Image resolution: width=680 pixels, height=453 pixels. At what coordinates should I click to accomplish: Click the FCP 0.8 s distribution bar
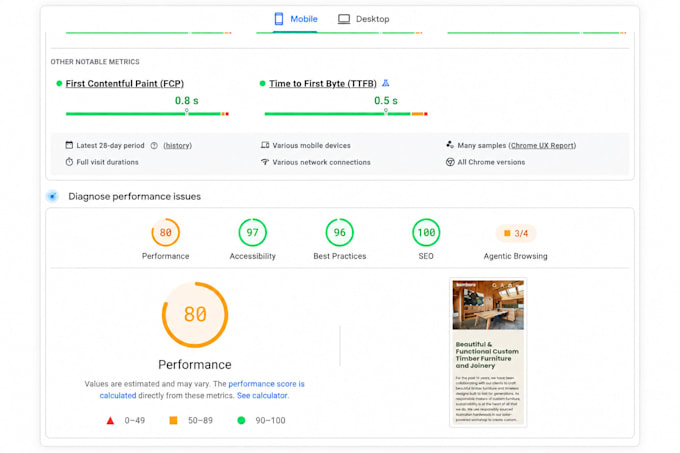coord(147,114)
